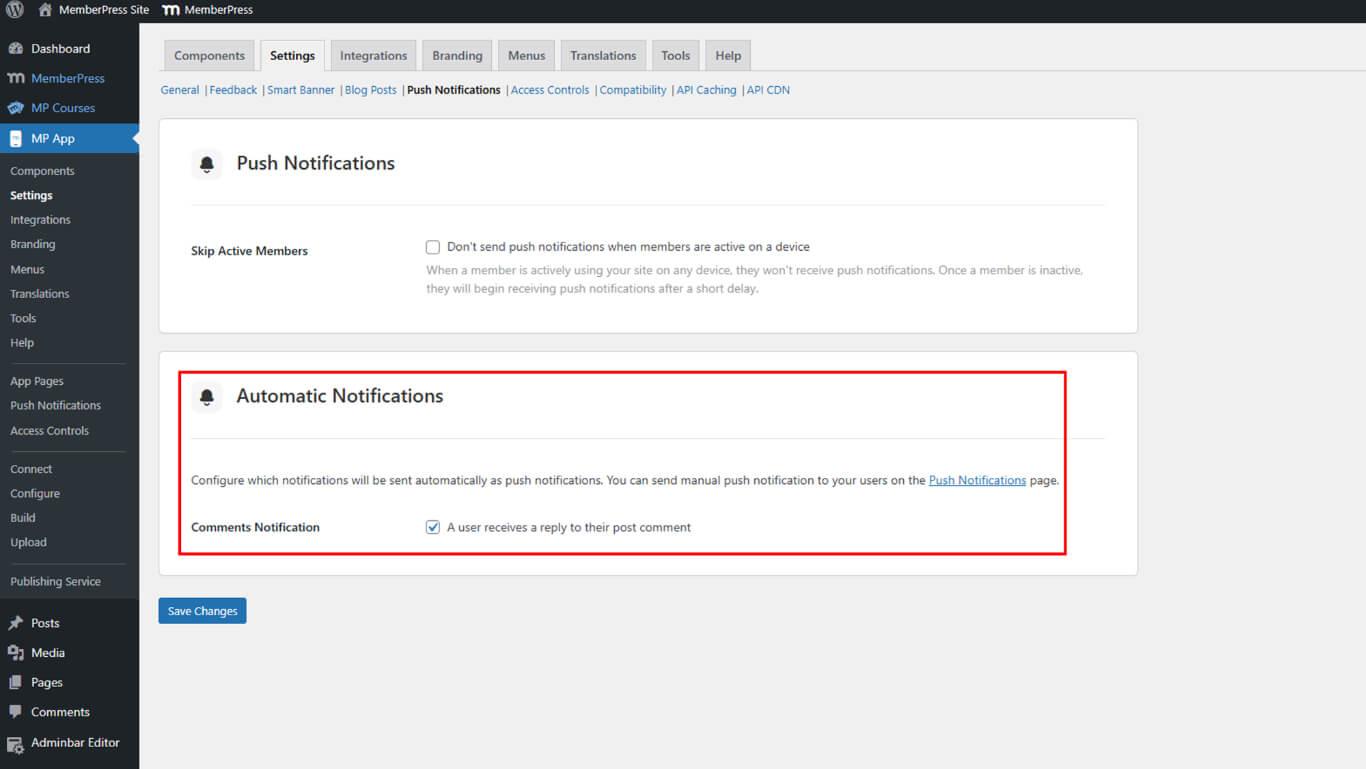Click the Save Changes button

(x=202, y=611)
